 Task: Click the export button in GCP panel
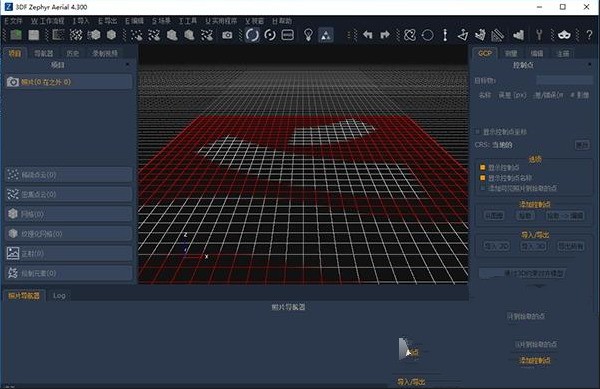[571, 246]
